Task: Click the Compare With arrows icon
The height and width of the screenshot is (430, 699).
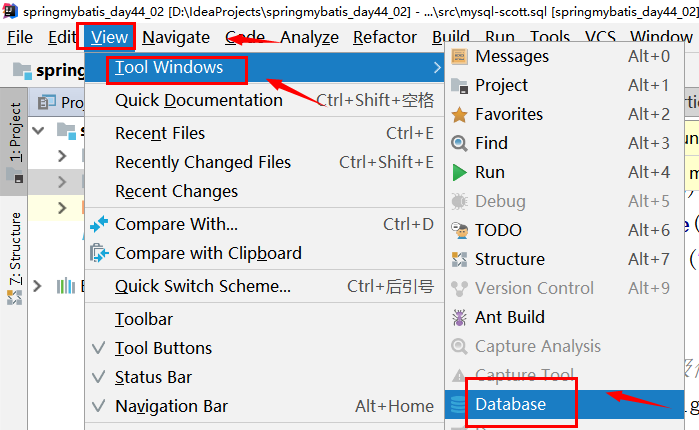Action: point(98,225)
